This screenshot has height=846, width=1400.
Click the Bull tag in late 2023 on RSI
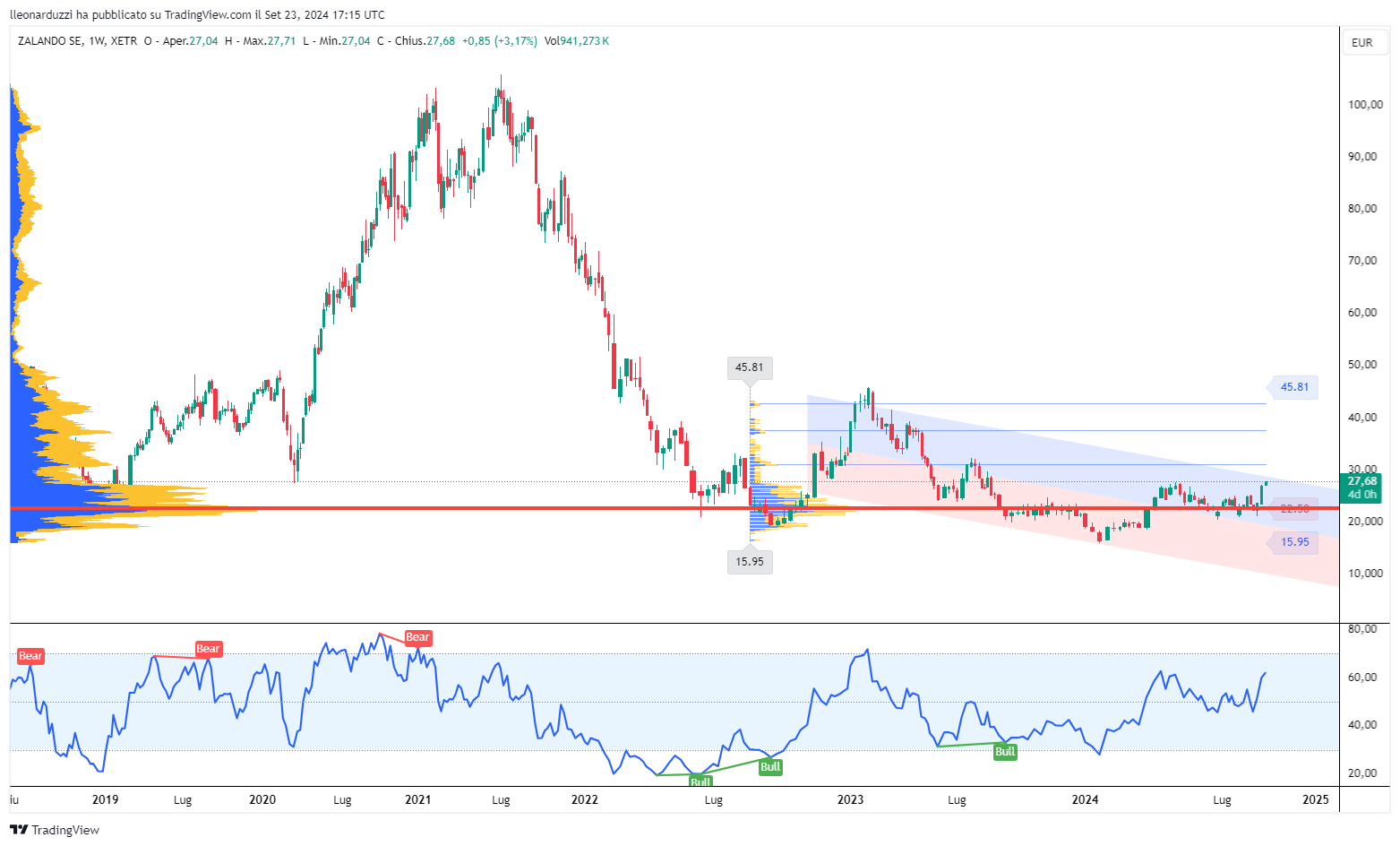point(1005,752)
